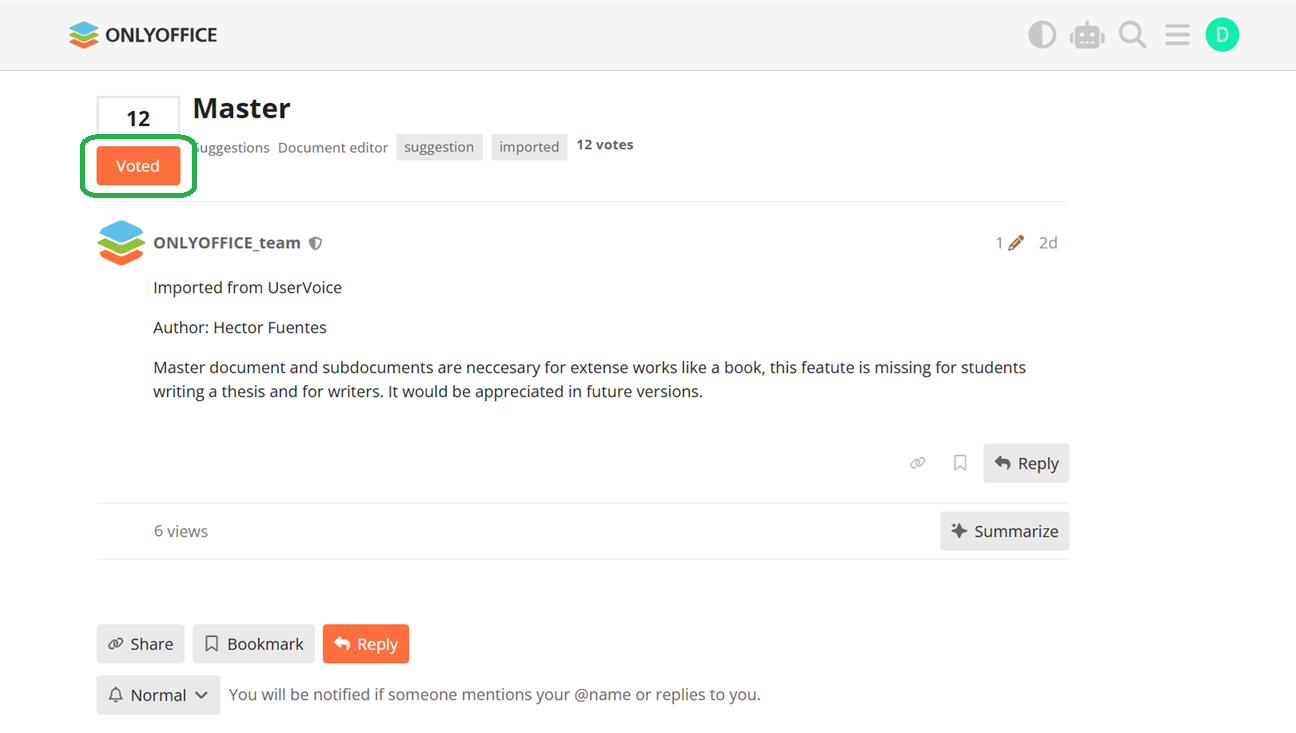Open the ONLYOFFICE_team avatar profile
Viewport: 1296px width, 733px height.
(121, 243)
